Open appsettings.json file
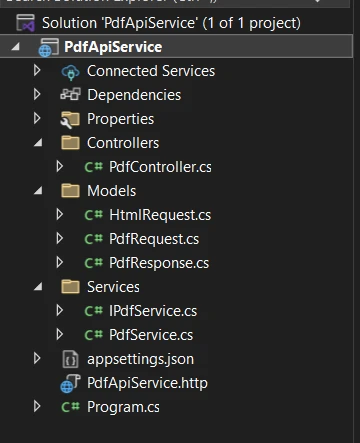The height and width of the screenshot is (443, 360). coord(140,360)
